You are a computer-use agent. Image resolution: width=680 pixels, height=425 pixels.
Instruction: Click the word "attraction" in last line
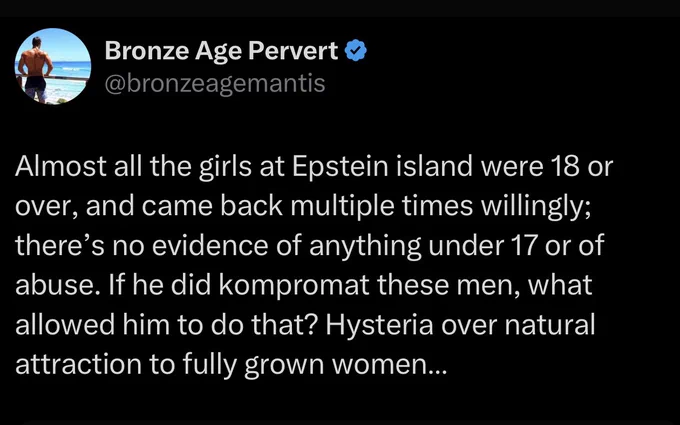point(78,364)
